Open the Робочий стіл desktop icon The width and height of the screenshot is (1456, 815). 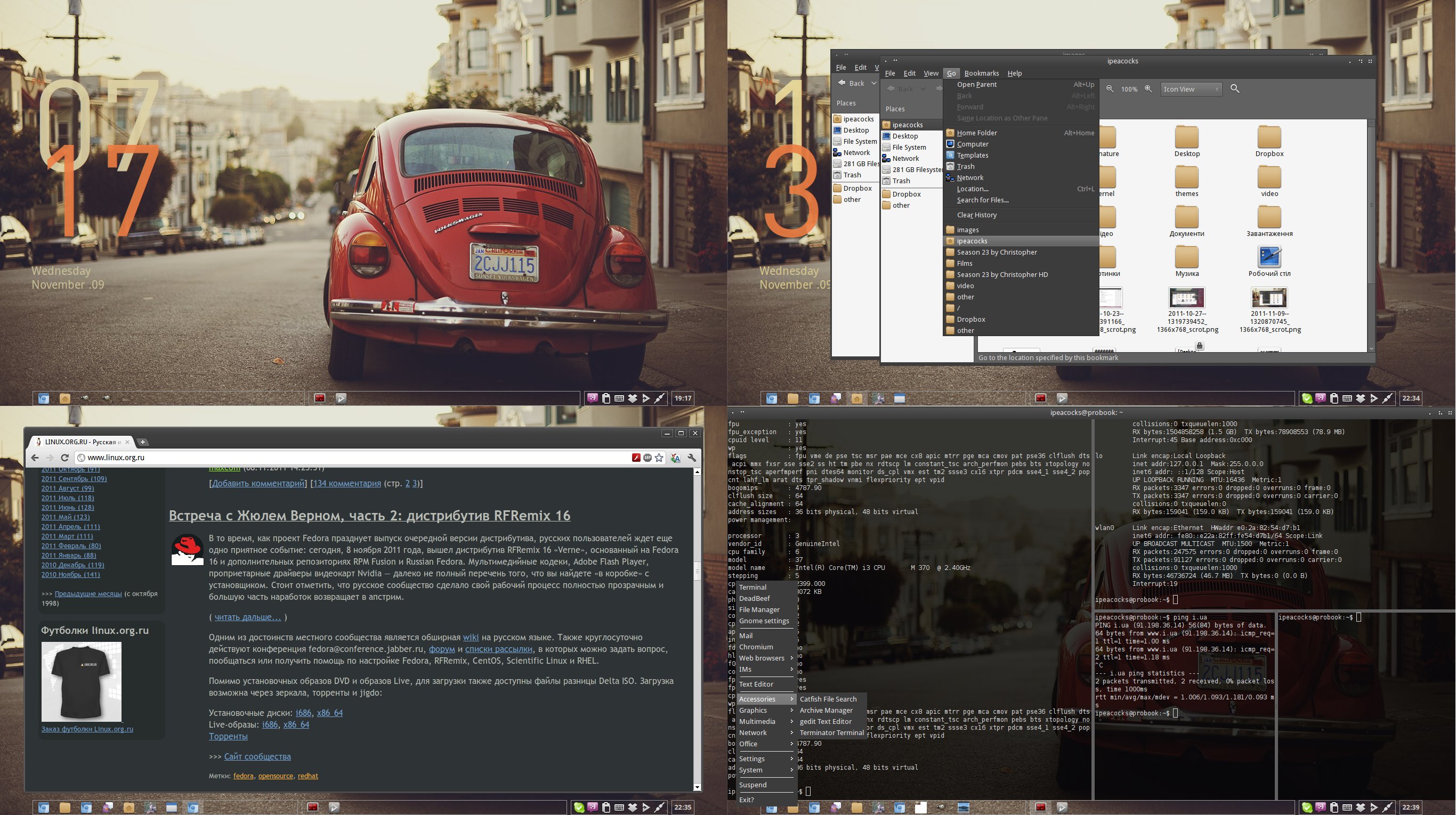[1269, 262]
